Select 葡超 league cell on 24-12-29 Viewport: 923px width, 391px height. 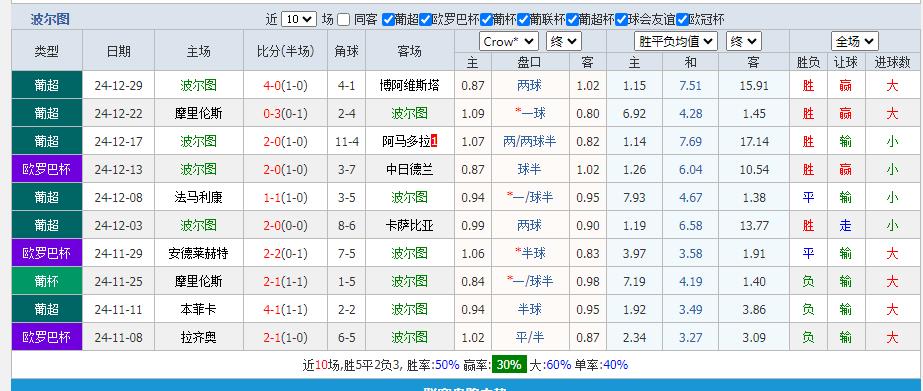47,85
